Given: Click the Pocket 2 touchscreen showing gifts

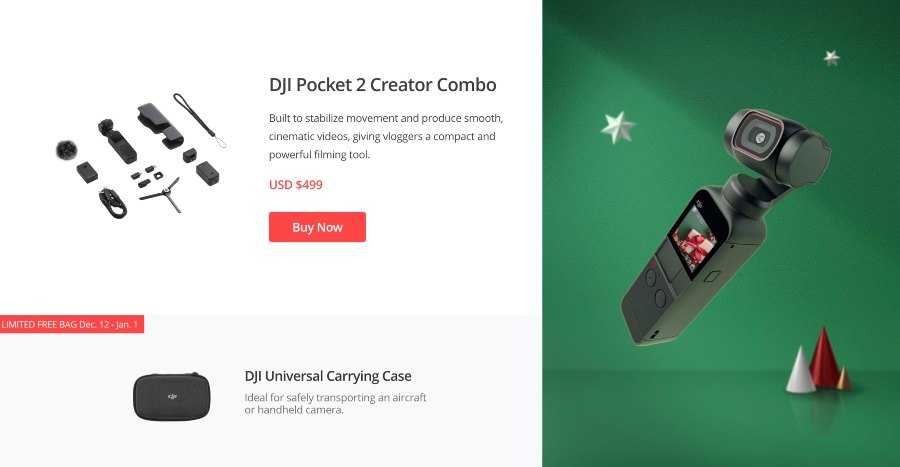Looking at the screenshot, I should pos(695,239).
